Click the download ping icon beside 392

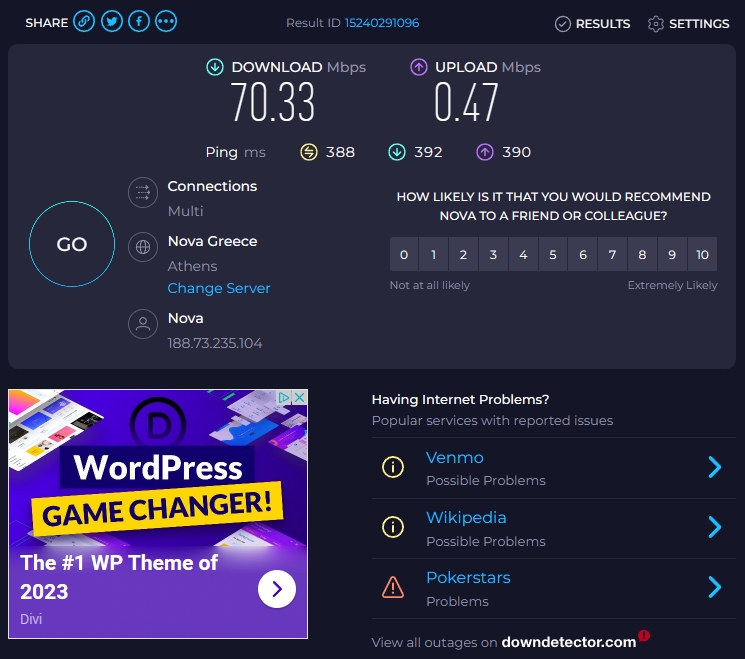[397, 153]
